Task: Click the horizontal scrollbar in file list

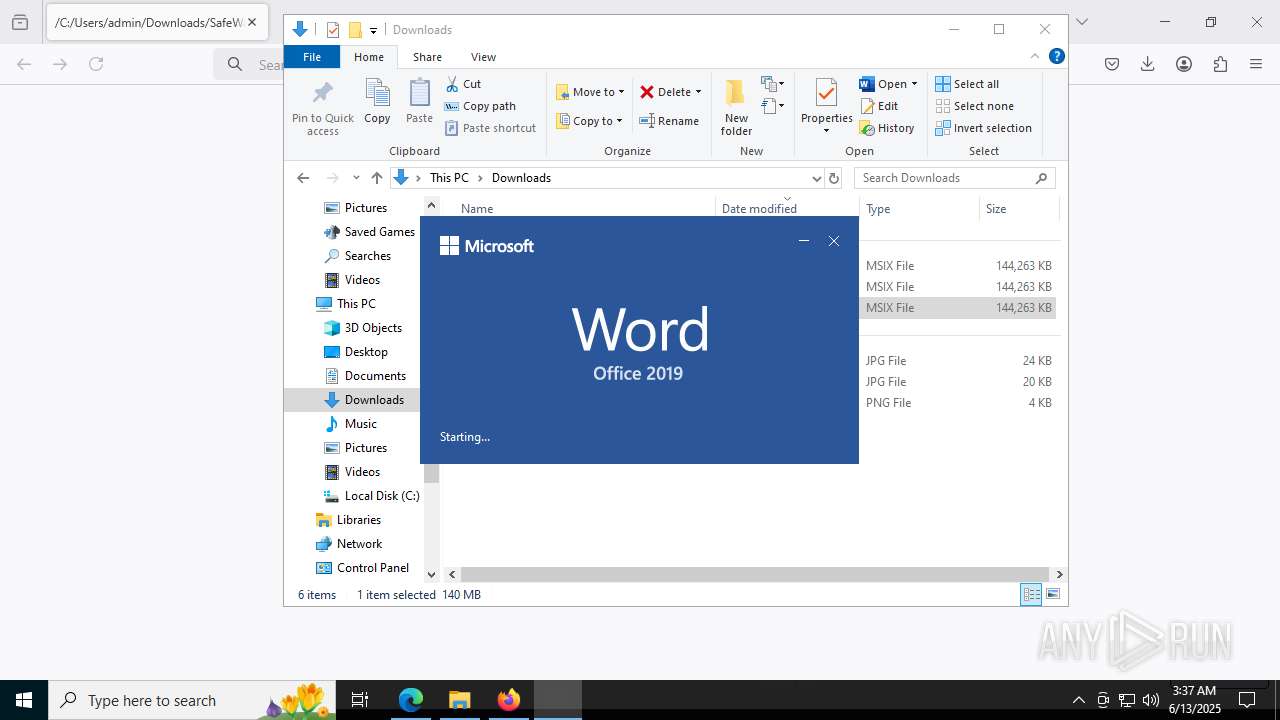Action: click(755, 574)
